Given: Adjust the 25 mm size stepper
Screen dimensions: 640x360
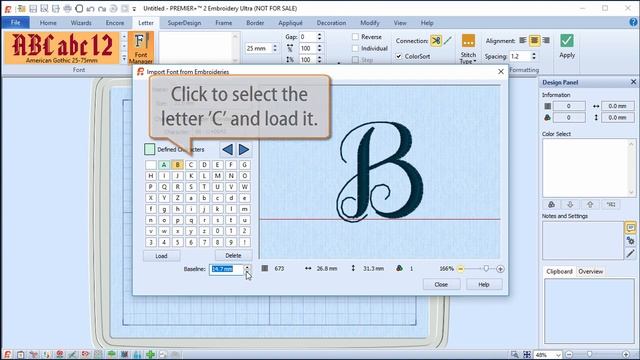Looking at the screenshot, I should pos(275,48).
